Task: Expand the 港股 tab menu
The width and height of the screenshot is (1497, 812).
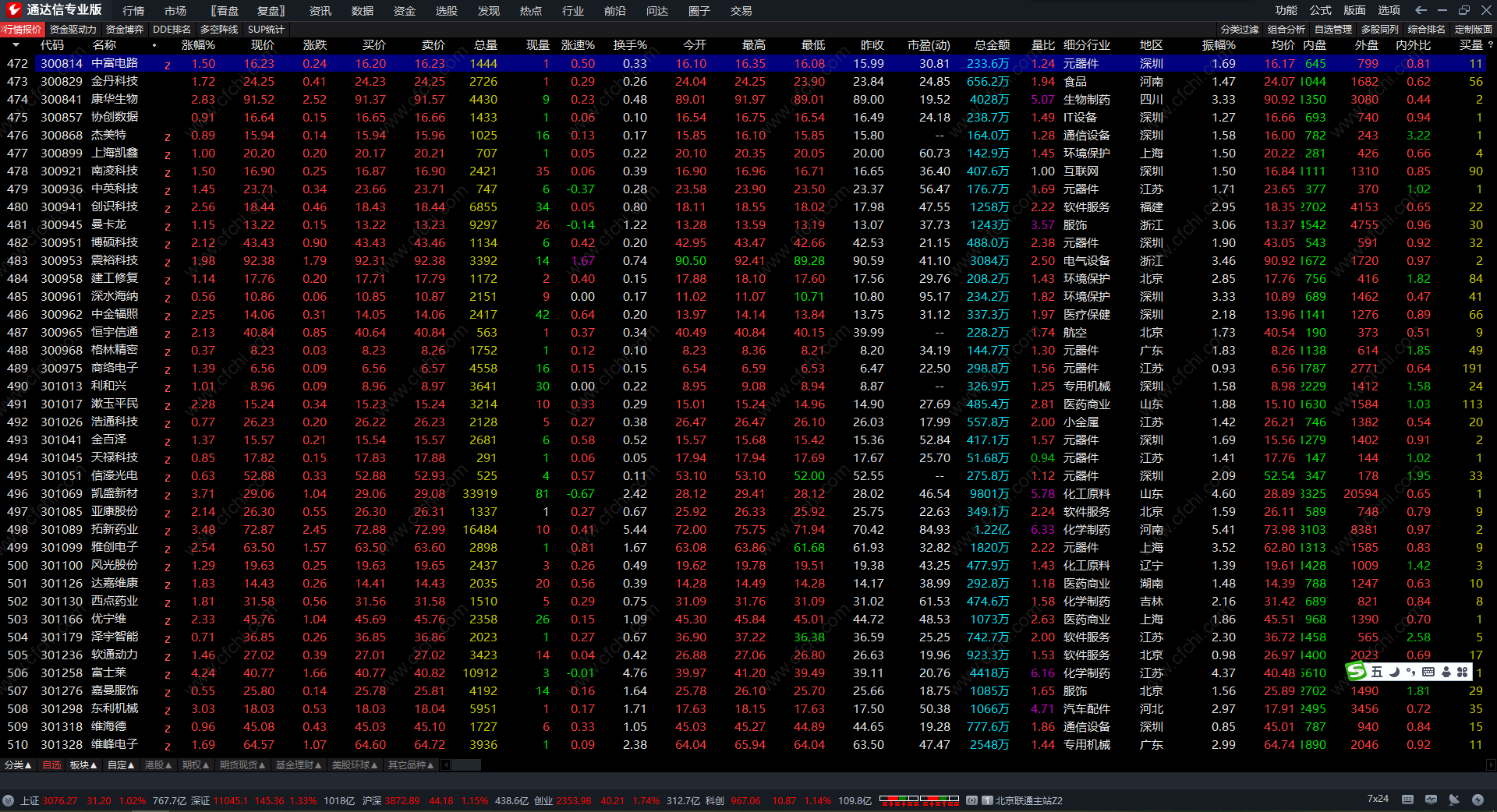Action: click(x=158, y=765)
